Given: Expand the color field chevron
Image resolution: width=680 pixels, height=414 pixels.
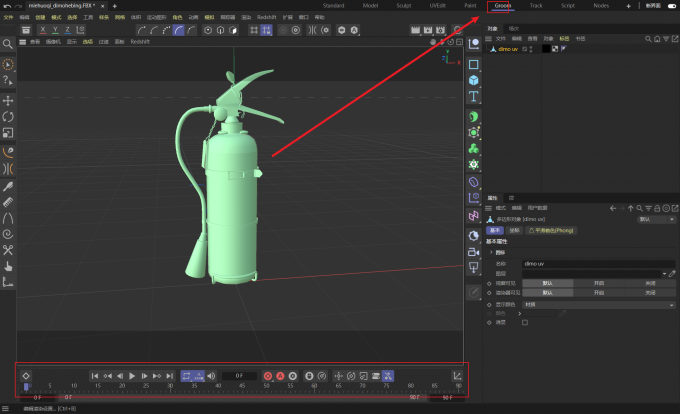Looking at the screenshot, I should click(520, 313).
